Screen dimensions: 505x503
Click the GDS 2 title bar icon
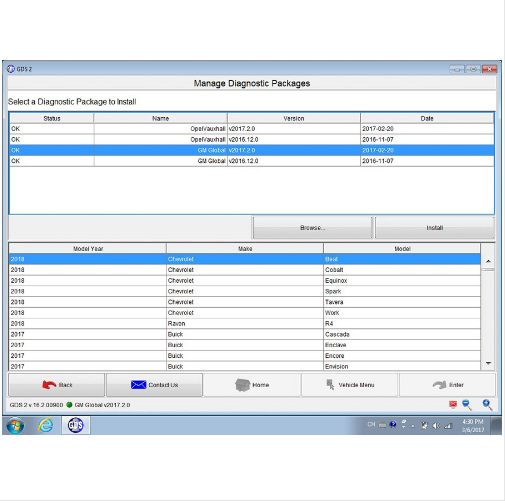(x=11, y=69)
